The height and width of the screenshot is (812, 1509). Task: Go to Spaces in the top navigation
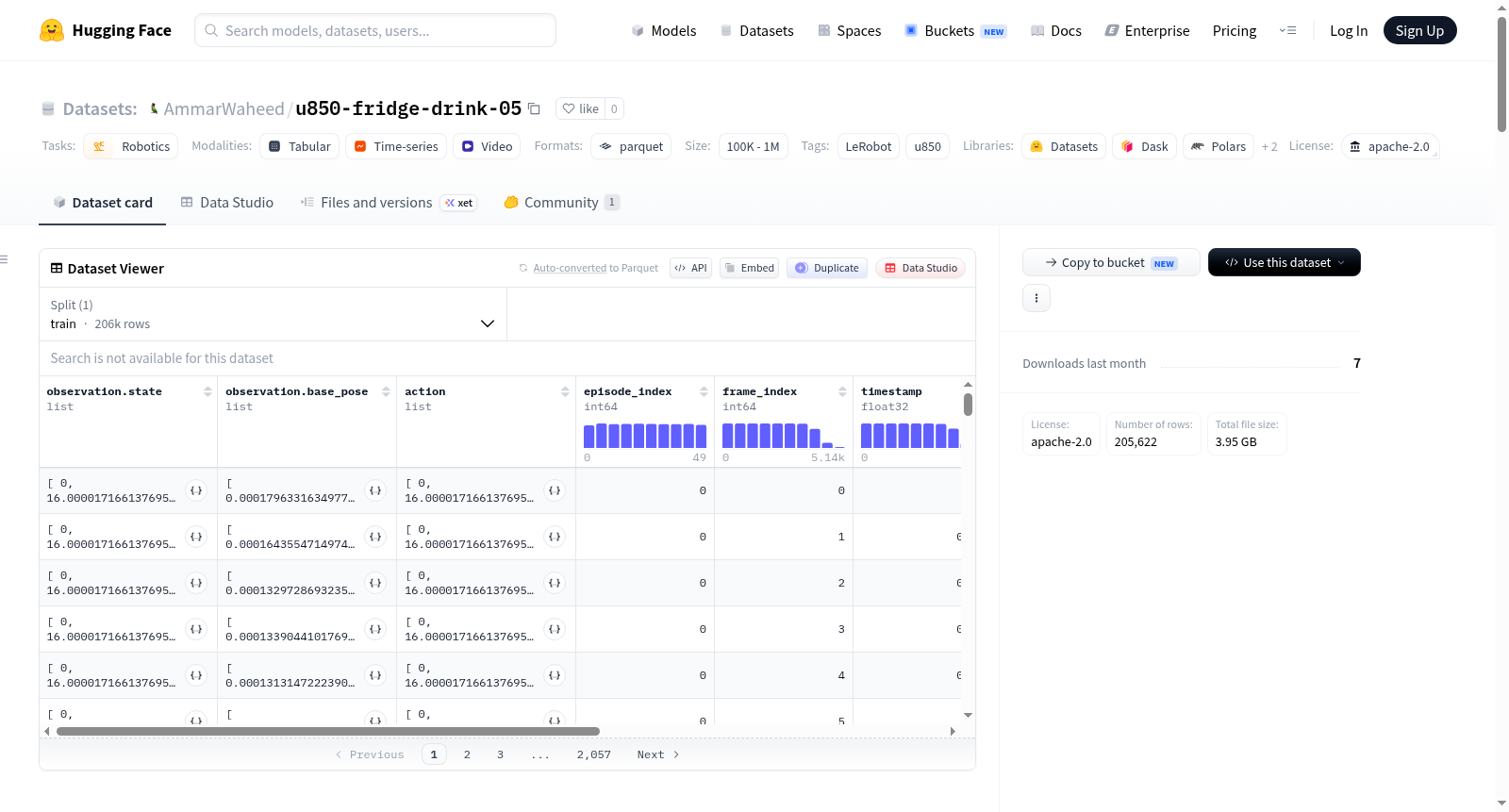tap(849, 30)
